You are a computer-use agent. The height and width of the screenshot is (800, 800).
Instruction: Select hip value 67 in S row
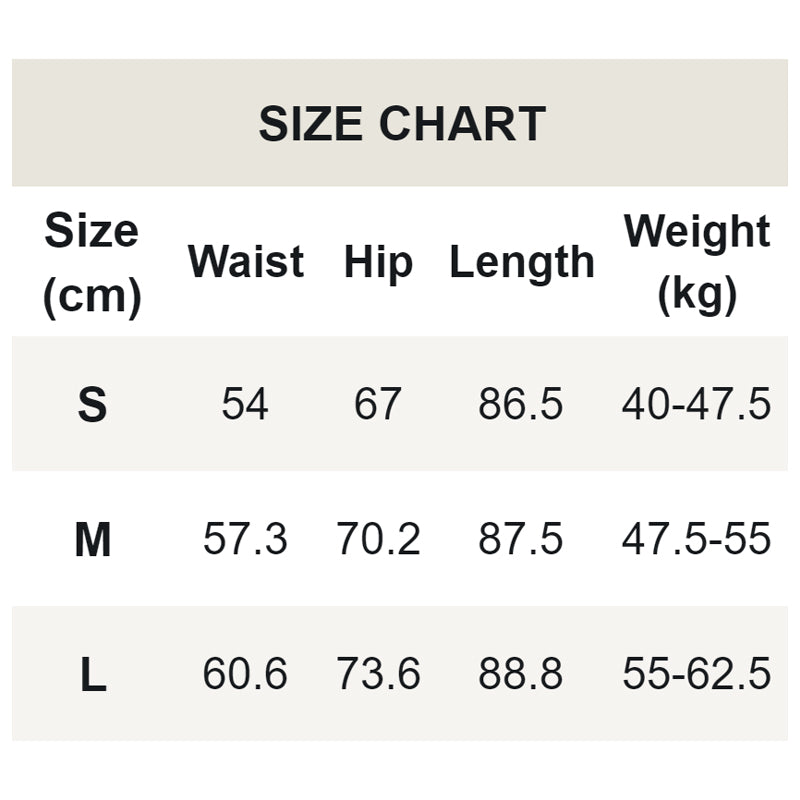coord(377,405)
